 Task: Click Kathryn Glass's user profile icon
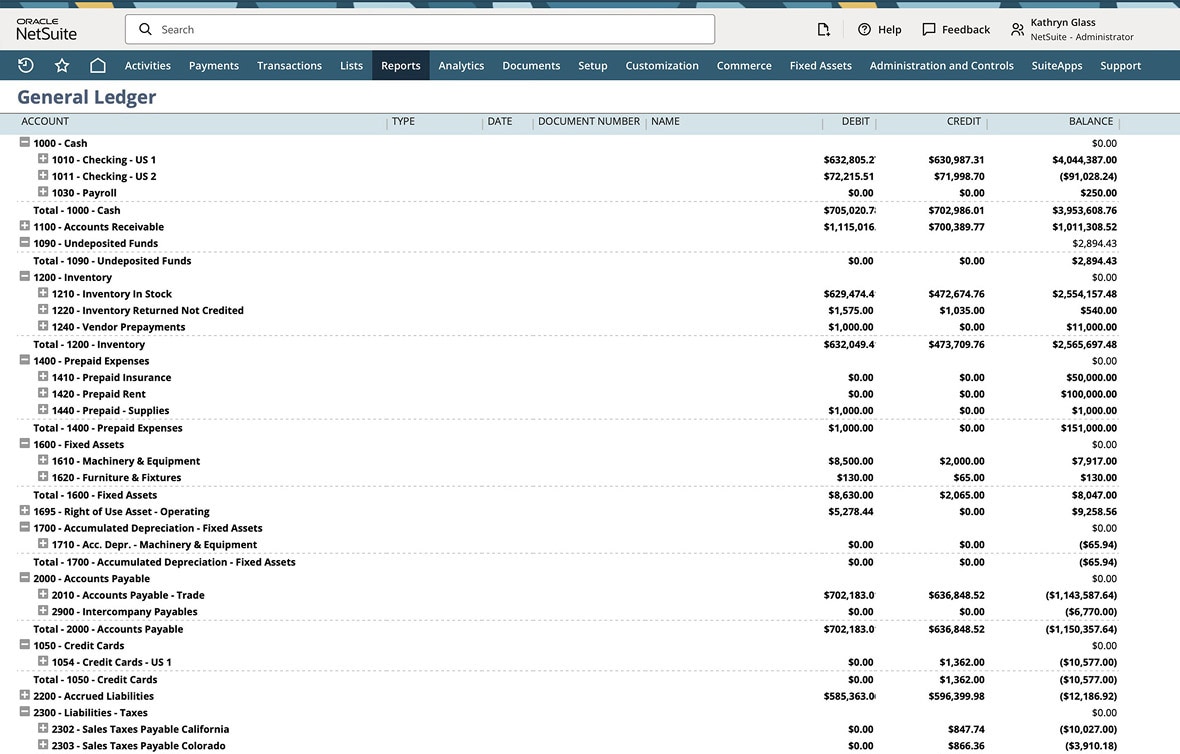pos(1017,29)
